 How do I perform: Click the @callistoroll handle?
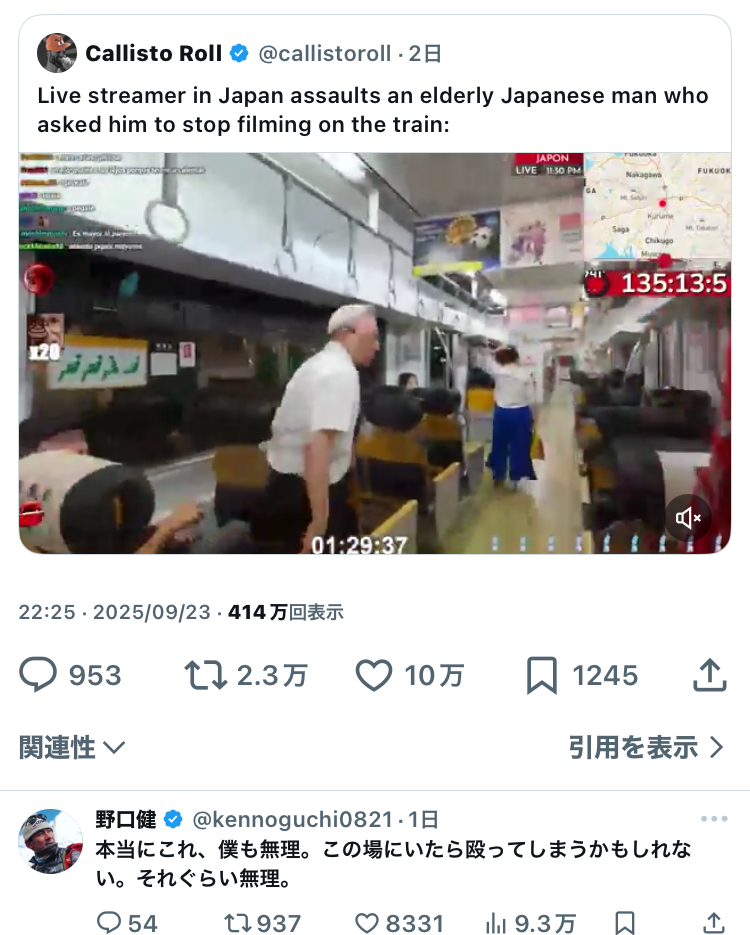325,54
